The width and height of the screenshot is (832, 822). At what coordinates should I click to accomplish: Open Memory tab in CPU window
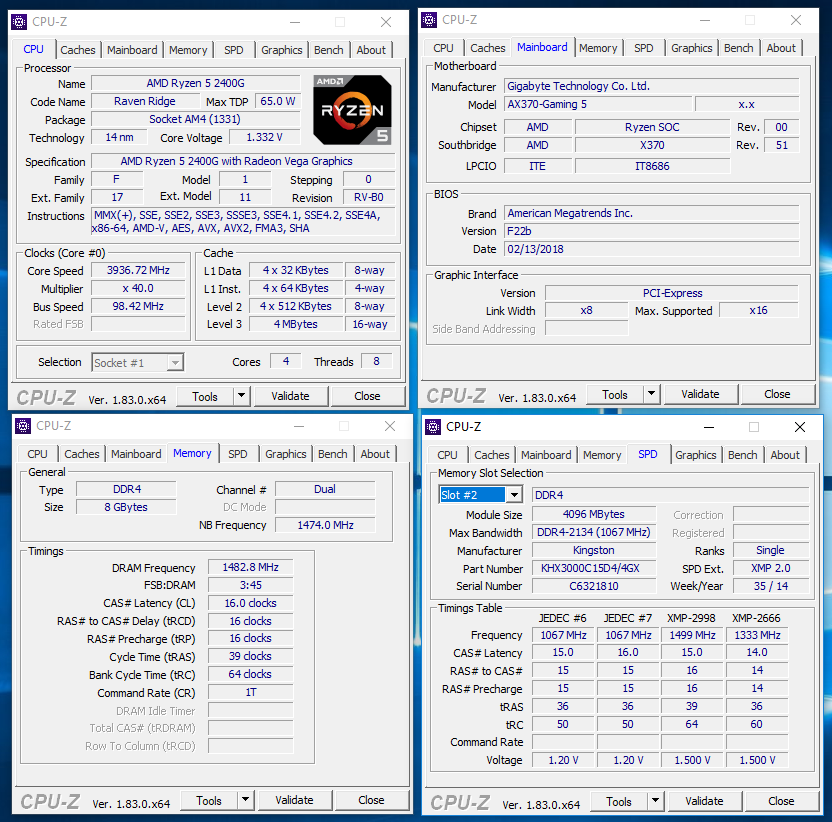[x=188, y=50]
